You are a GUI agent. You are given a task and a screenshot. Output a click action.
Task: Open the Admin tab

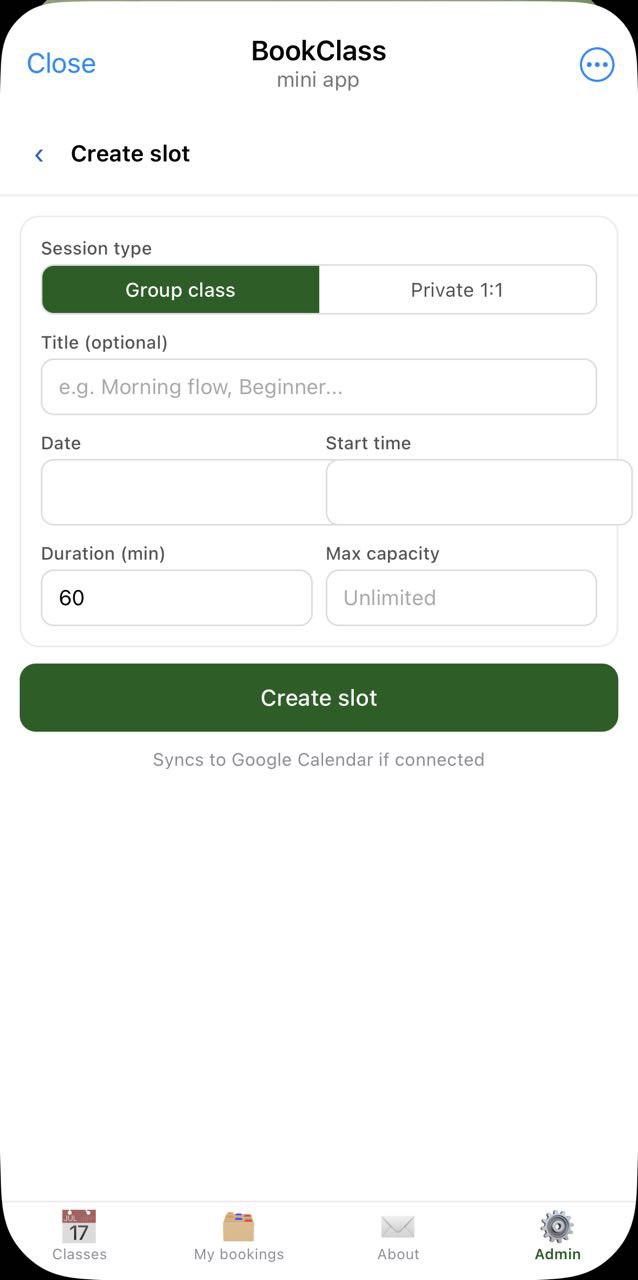pos(557,1238)
